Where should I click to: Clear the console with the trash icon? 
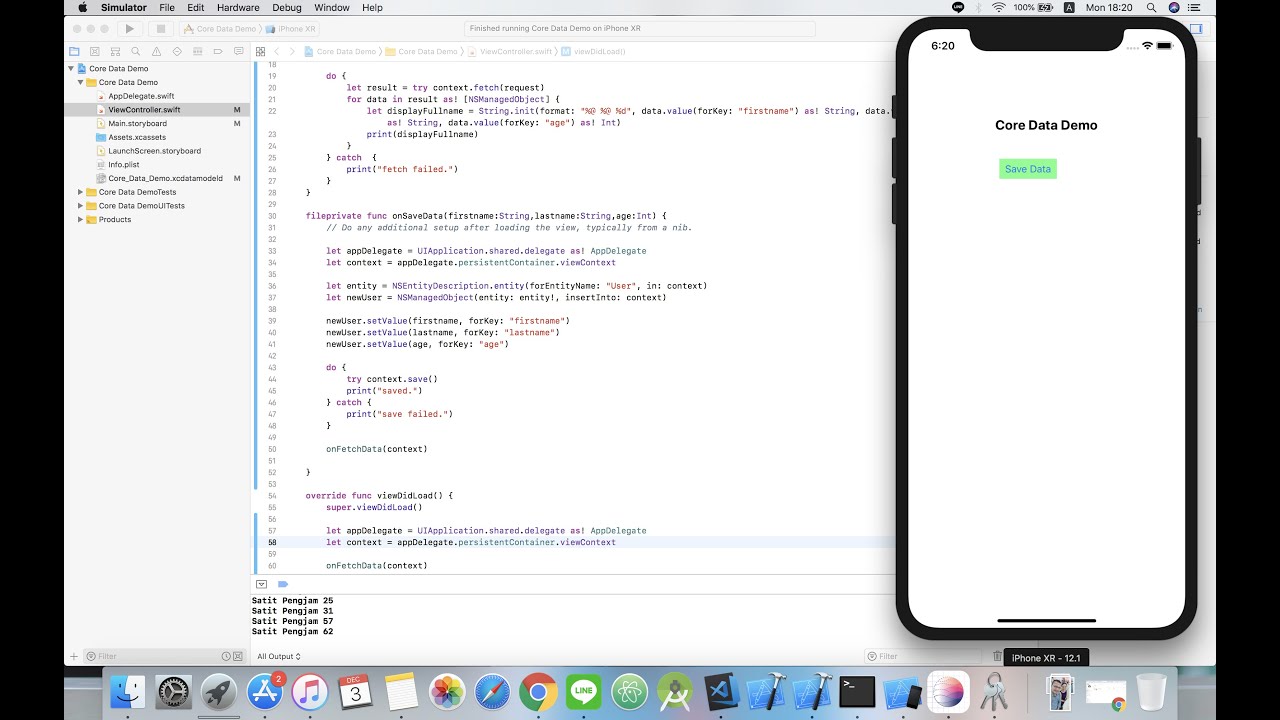[x=997, y=656]
